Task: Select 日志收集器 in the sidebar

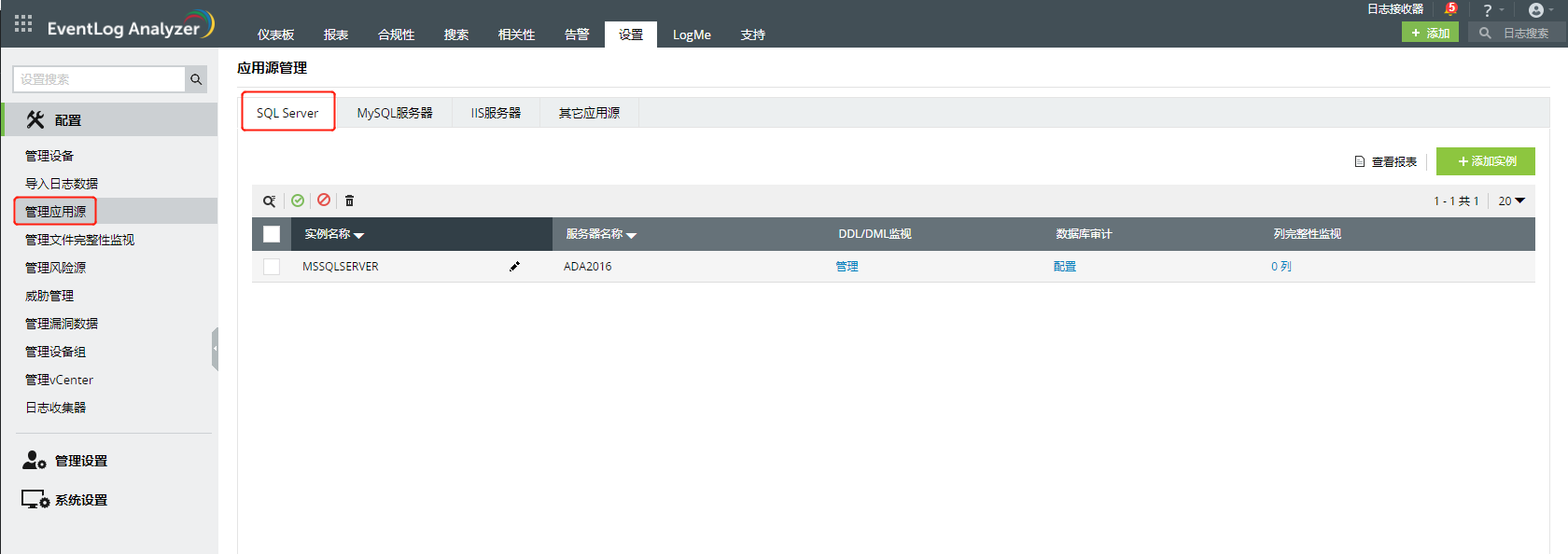Action: tap(56, 408)
